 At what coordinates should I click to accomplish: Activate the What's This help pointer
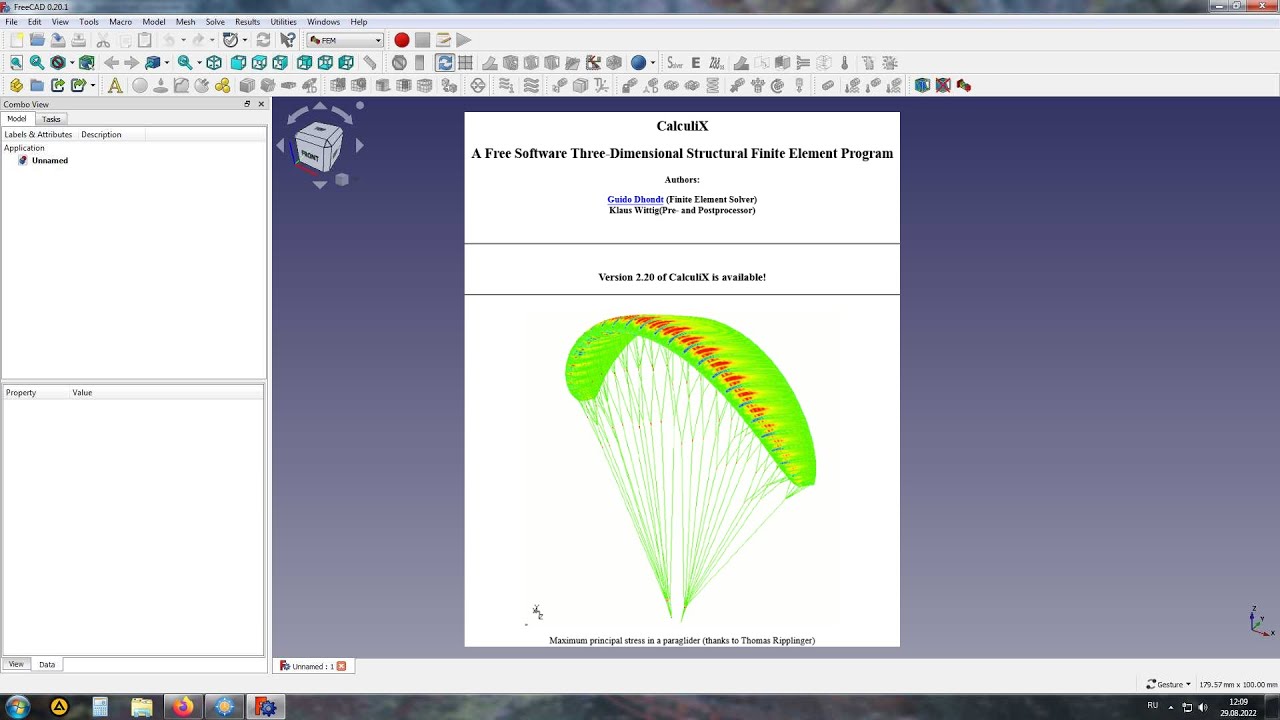point(288,40)
